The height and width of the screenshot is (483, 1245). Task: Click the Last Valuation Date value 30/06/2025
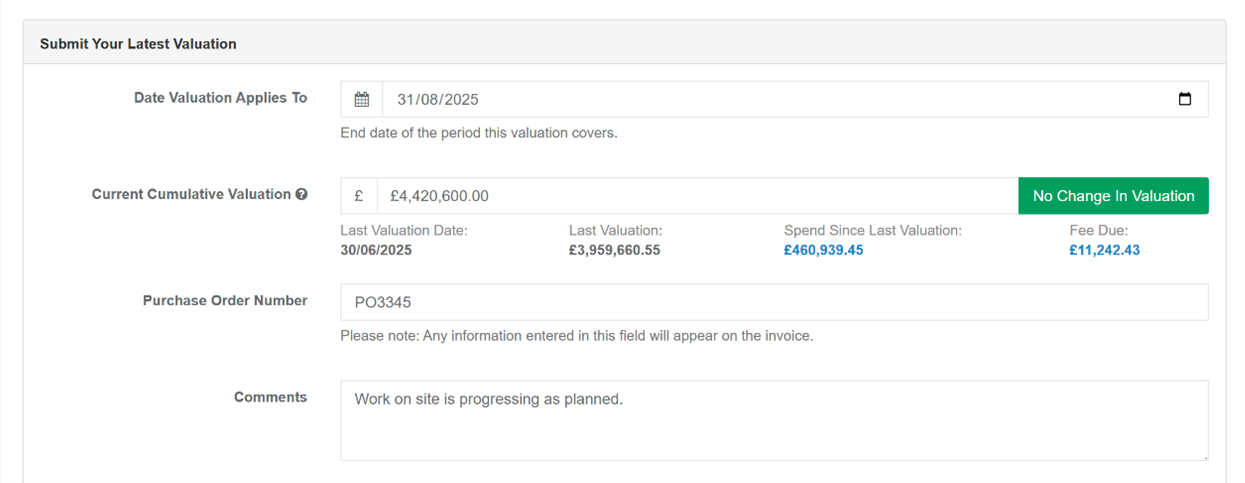click(x=376, y=250)
